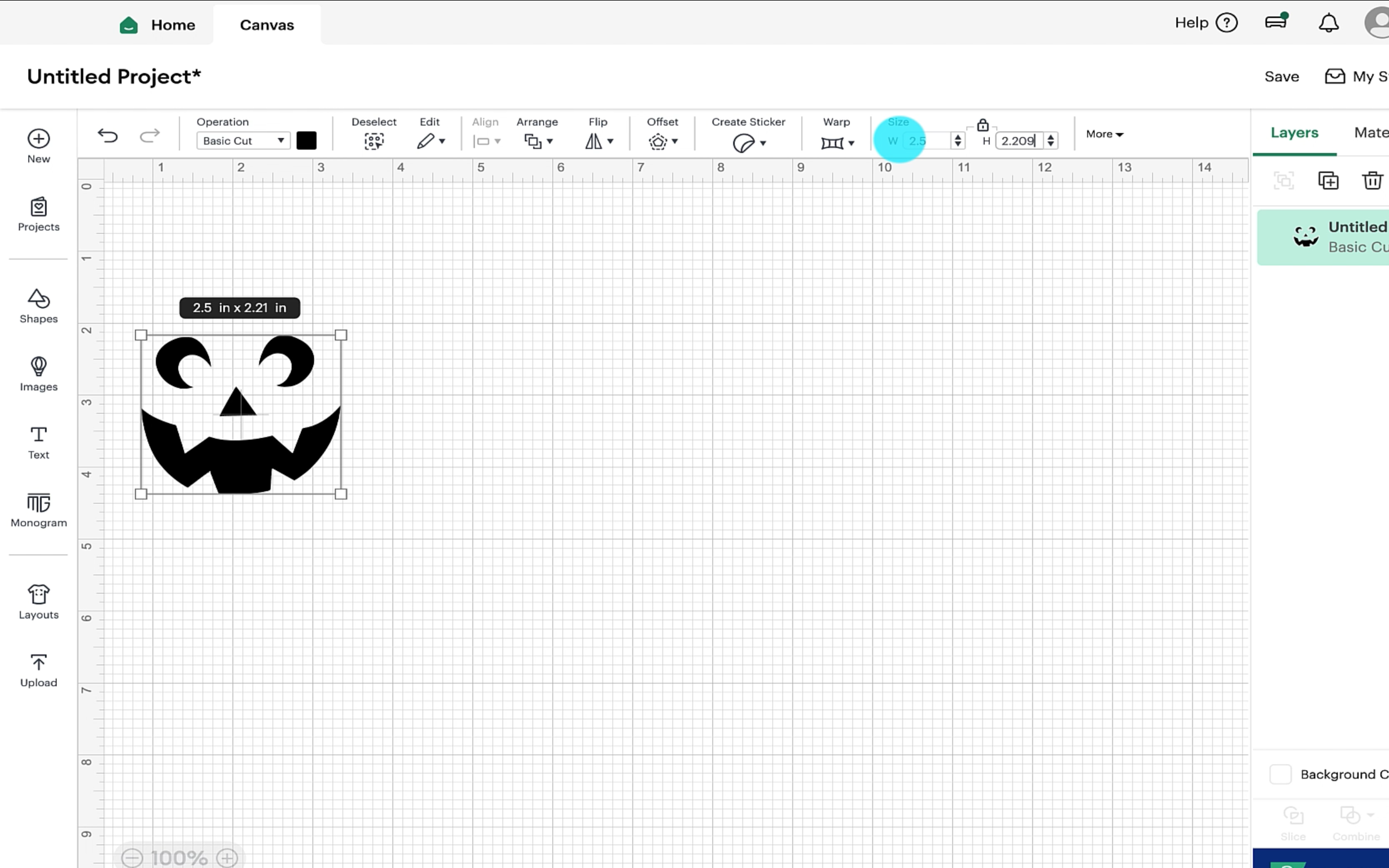Toggle the aspect ratio lock for size
This screenshot has height=868, width=1389.
pyautogui.click(x=982, y=124)
